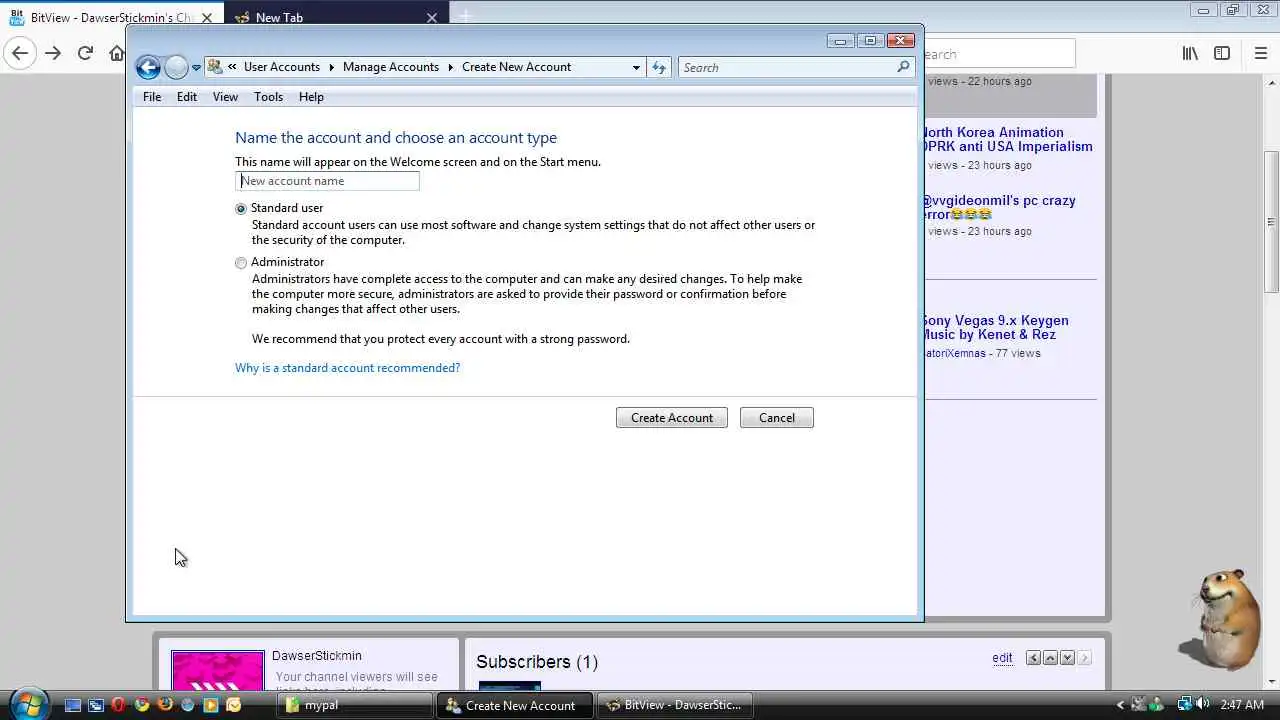This screenshot has width=1280, height=720.
Task: Launch Firefox from quick launch
Action: pos(165,705)
